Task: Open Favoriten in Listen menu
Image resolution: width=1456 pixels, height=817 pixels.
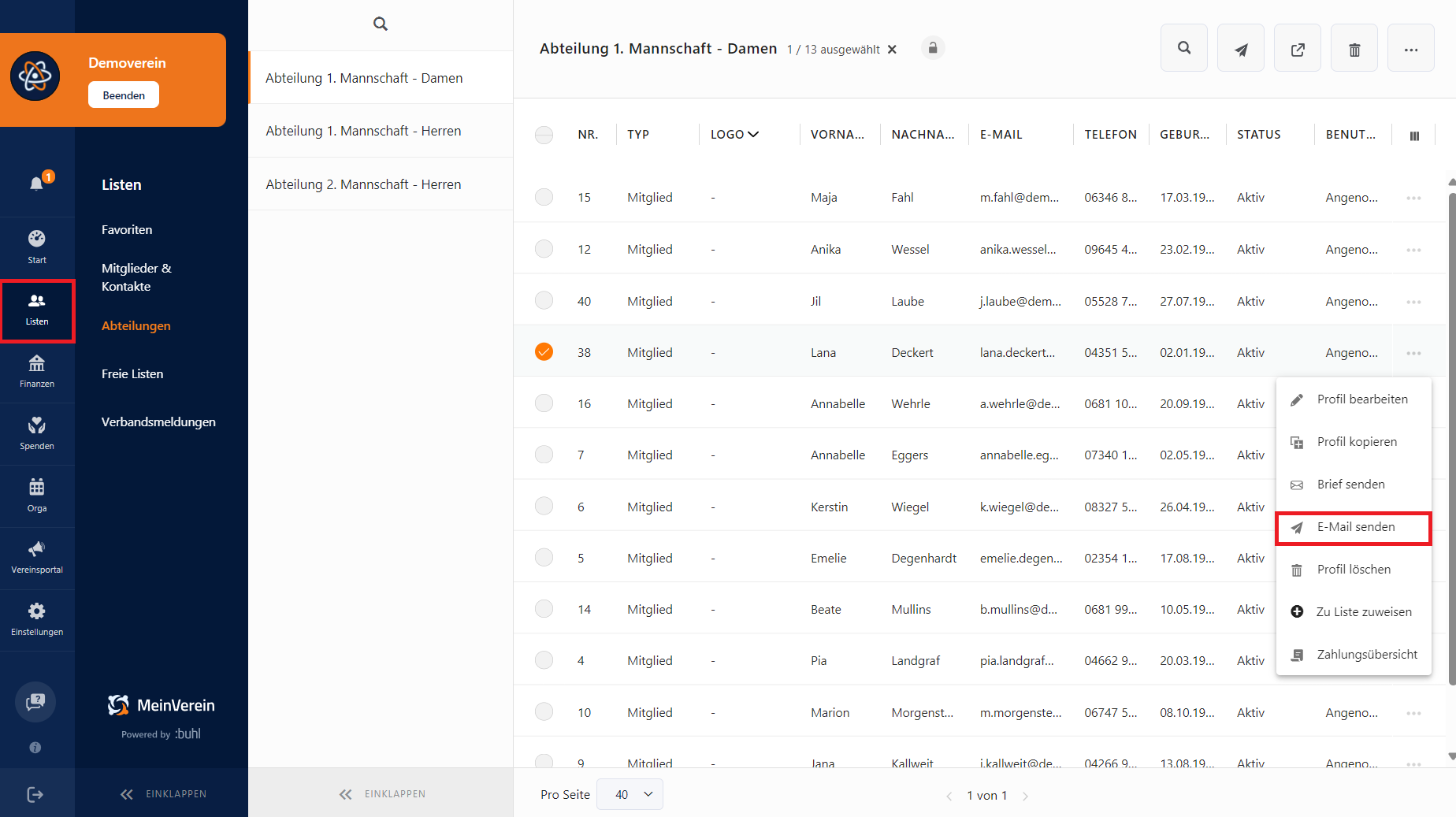Action: coord(127,230)
